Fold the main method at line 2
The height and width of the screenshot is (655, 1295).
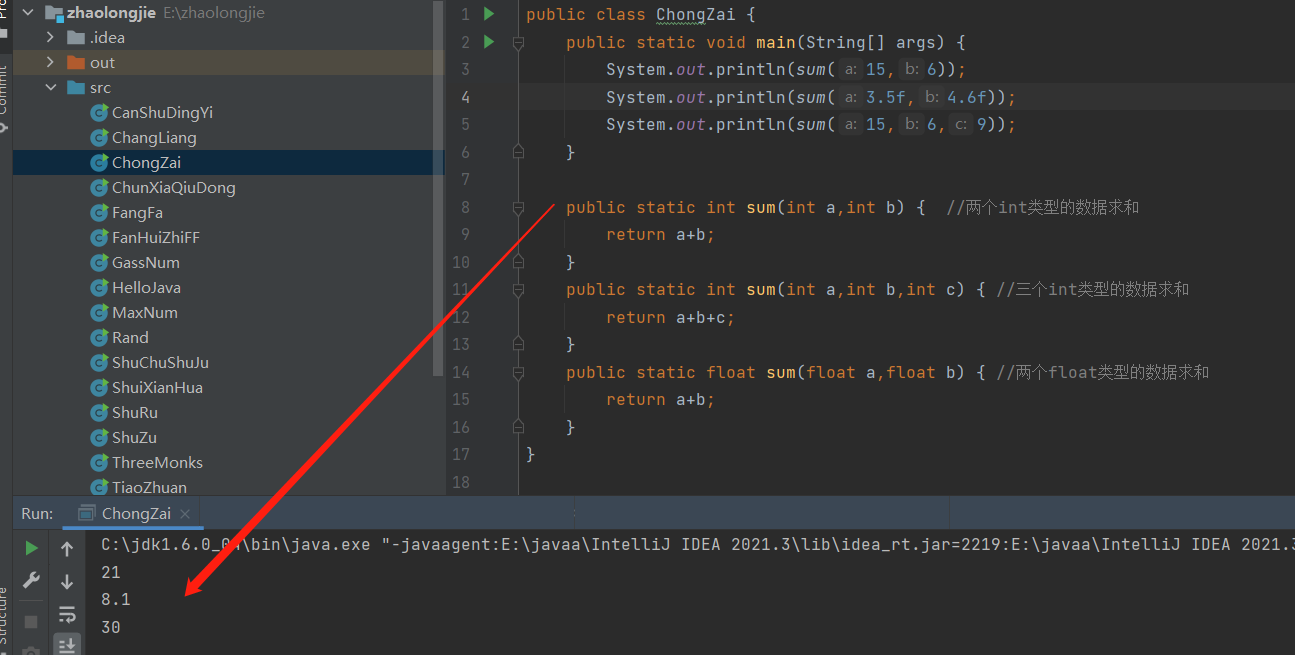(x=518, y=43)
